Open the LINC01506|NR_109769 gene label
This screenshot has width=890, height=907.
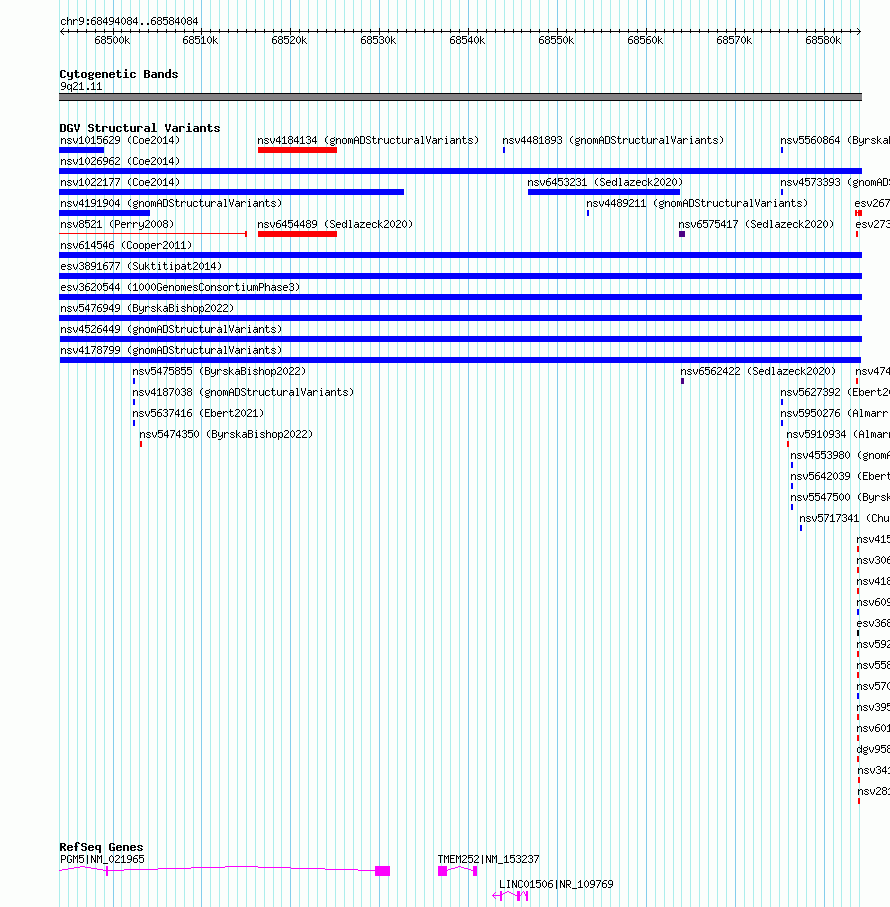pos(556,884)
